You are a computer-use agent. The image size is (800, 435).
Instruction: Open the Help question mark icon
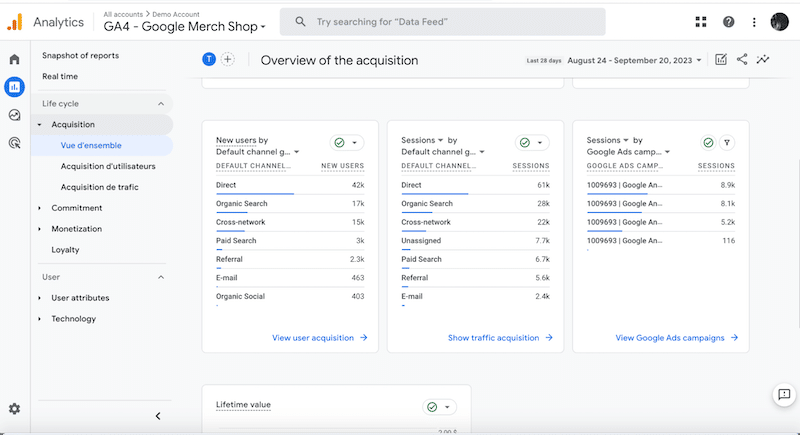[x=729, y=22]
